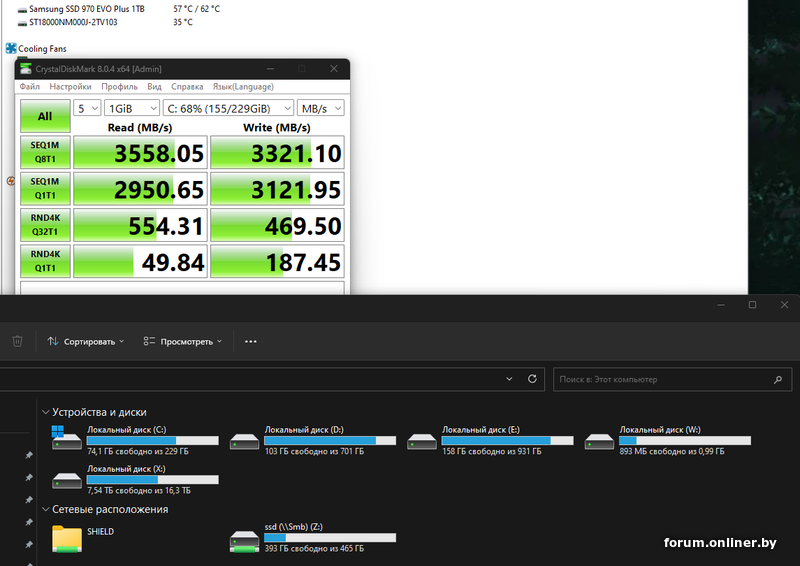Open the Настройки menu
Image resolution: width=800 pixels, height=566 pixels.
pos(70,87)
